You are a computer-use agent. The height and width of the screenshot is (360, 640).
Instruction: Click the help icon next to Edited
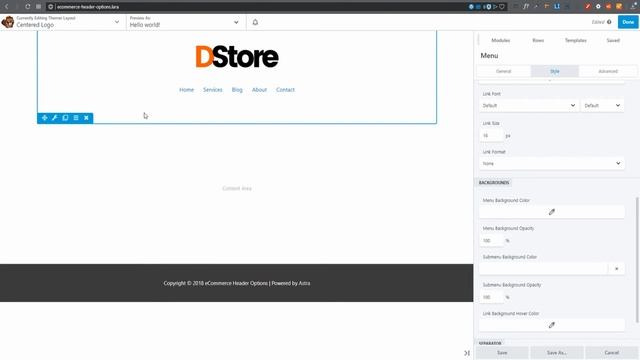(609, 22)
